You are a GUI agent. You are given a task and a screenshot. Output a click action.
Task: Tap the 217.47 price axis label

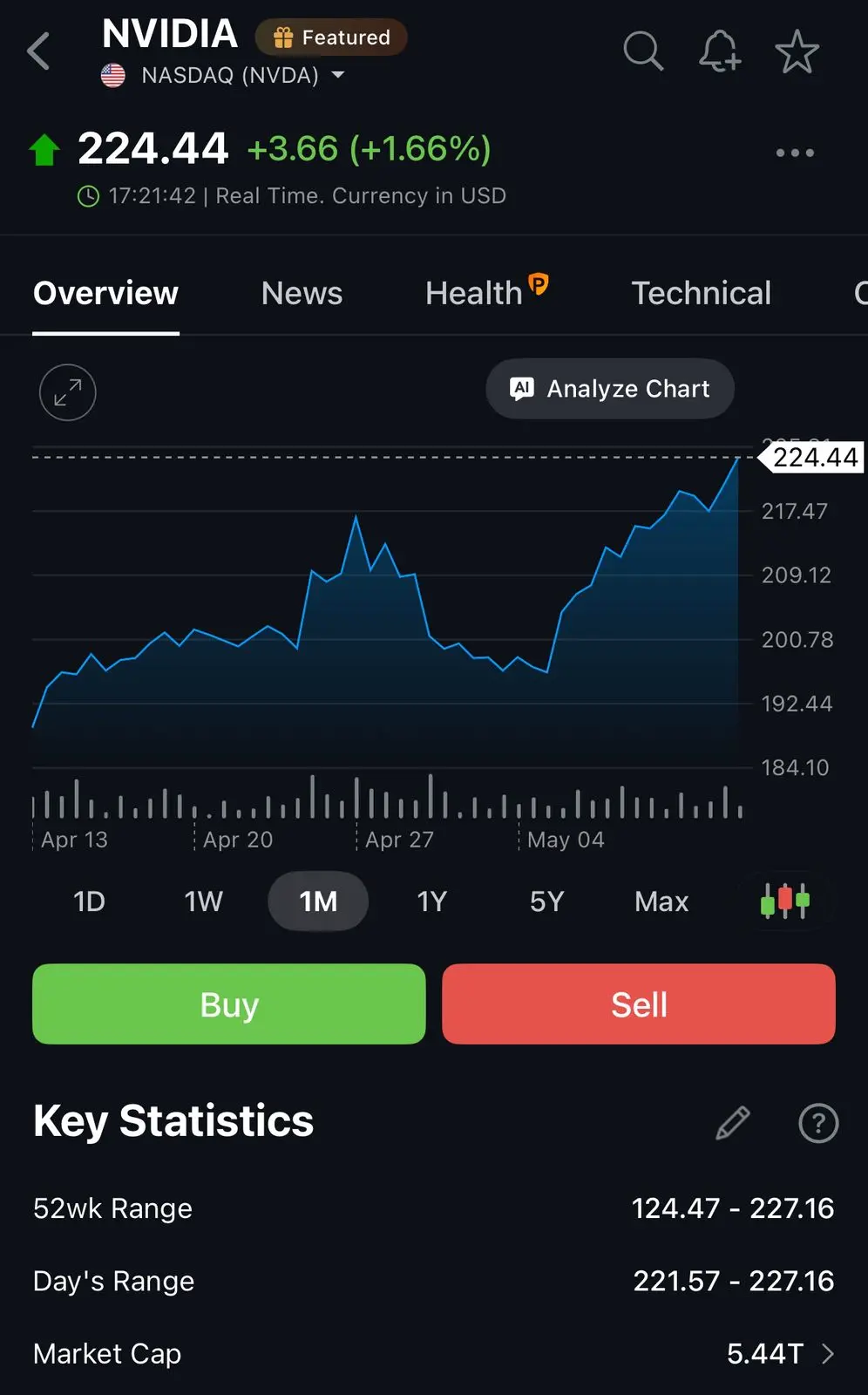(x=795, y=511)
